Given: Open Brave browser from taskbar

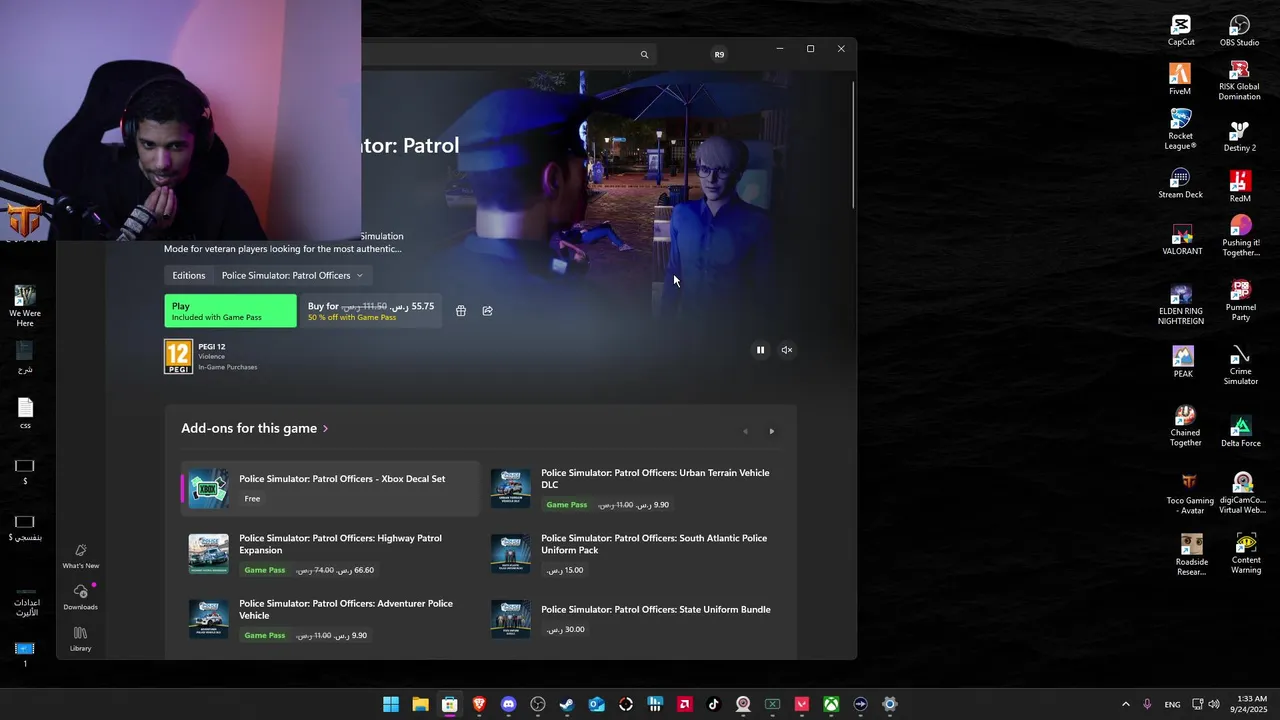Looking at the screenshot, I should tap(479, 704).
